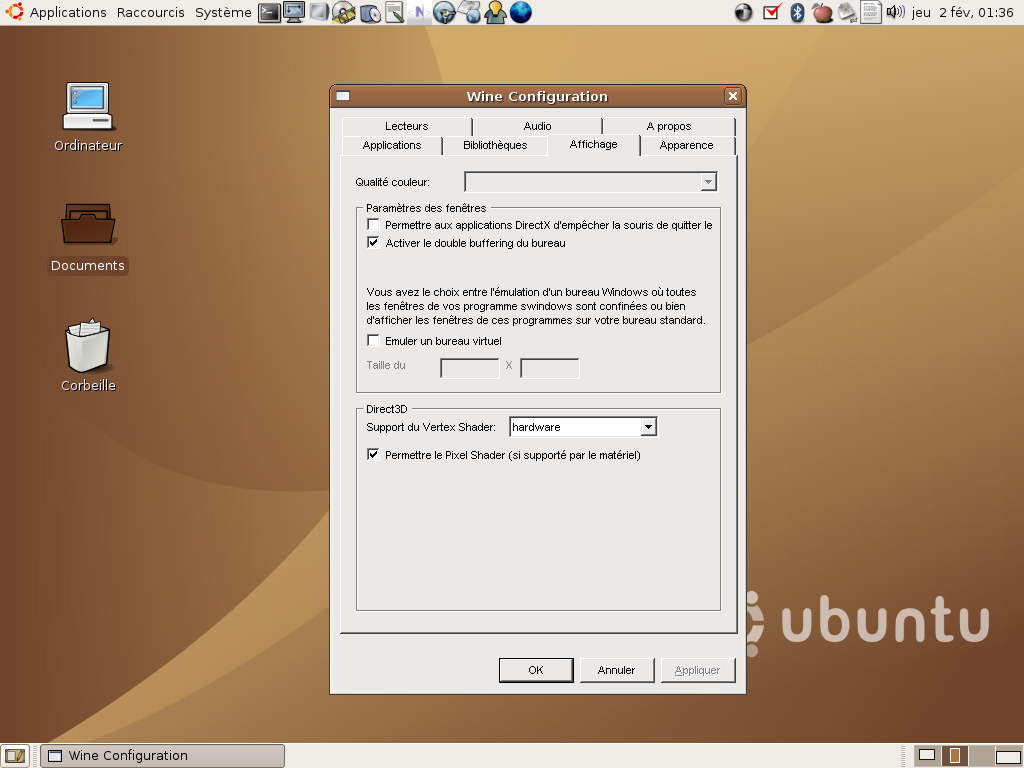
Task: Click the date and time clock
Action: tap(963, 12)
